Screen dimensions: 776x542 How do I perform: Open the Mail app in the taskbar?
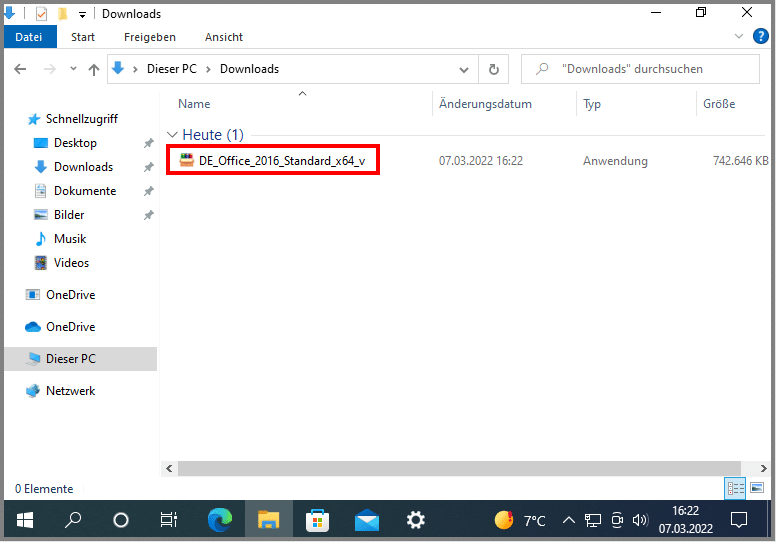tap(367, 520)
